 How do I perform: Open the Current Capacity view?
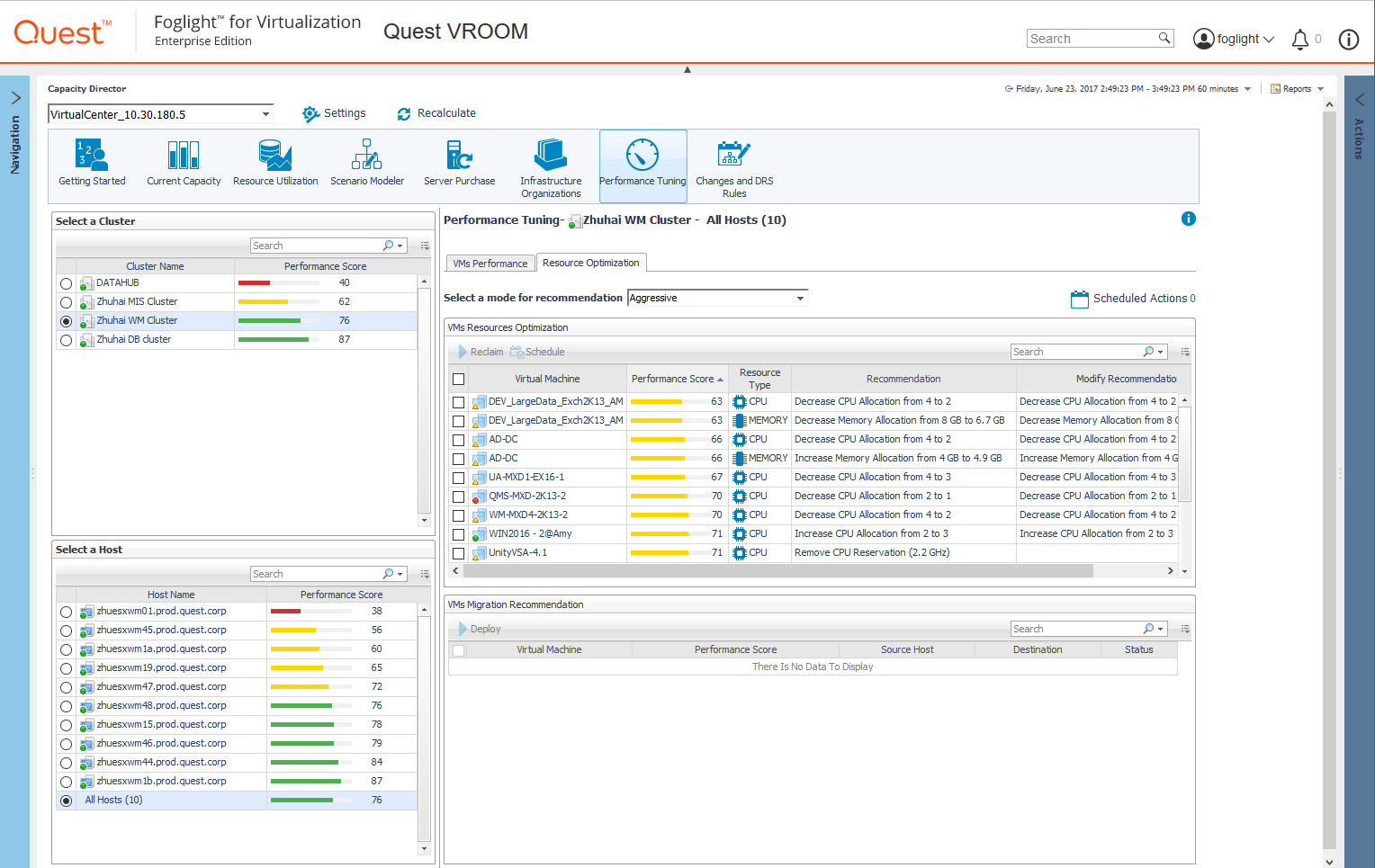pyautogui.click(x=184, y=163)
